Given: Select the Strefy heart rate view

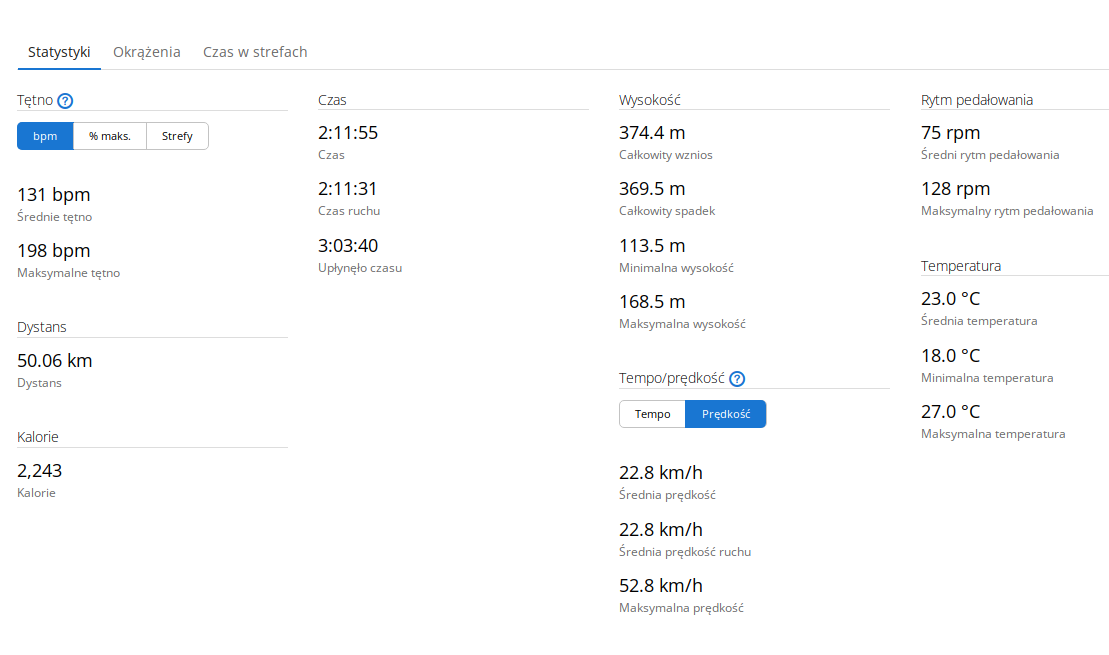Looking at the screenshot, I should (x=177, y=136).
